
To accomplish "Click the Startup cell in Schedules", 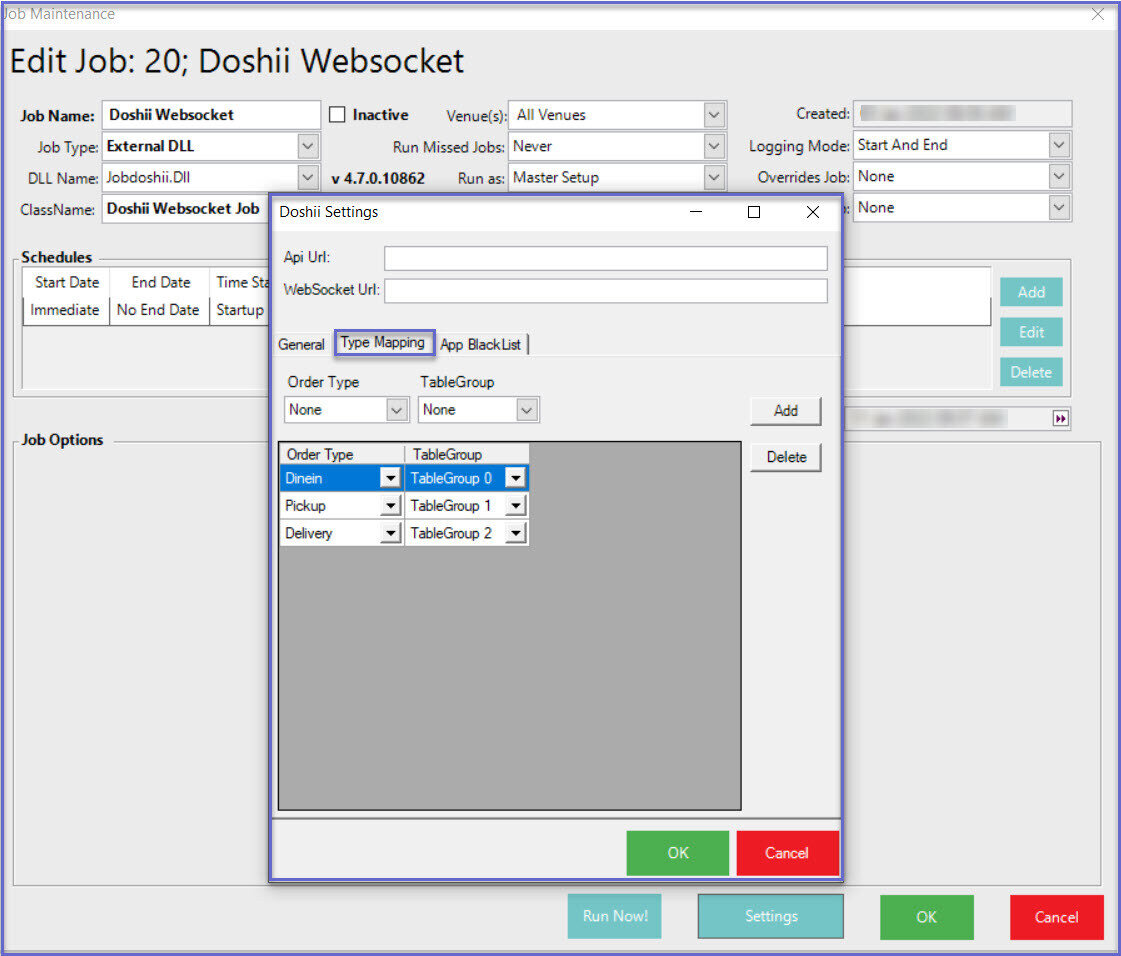I will click(240, 310).
